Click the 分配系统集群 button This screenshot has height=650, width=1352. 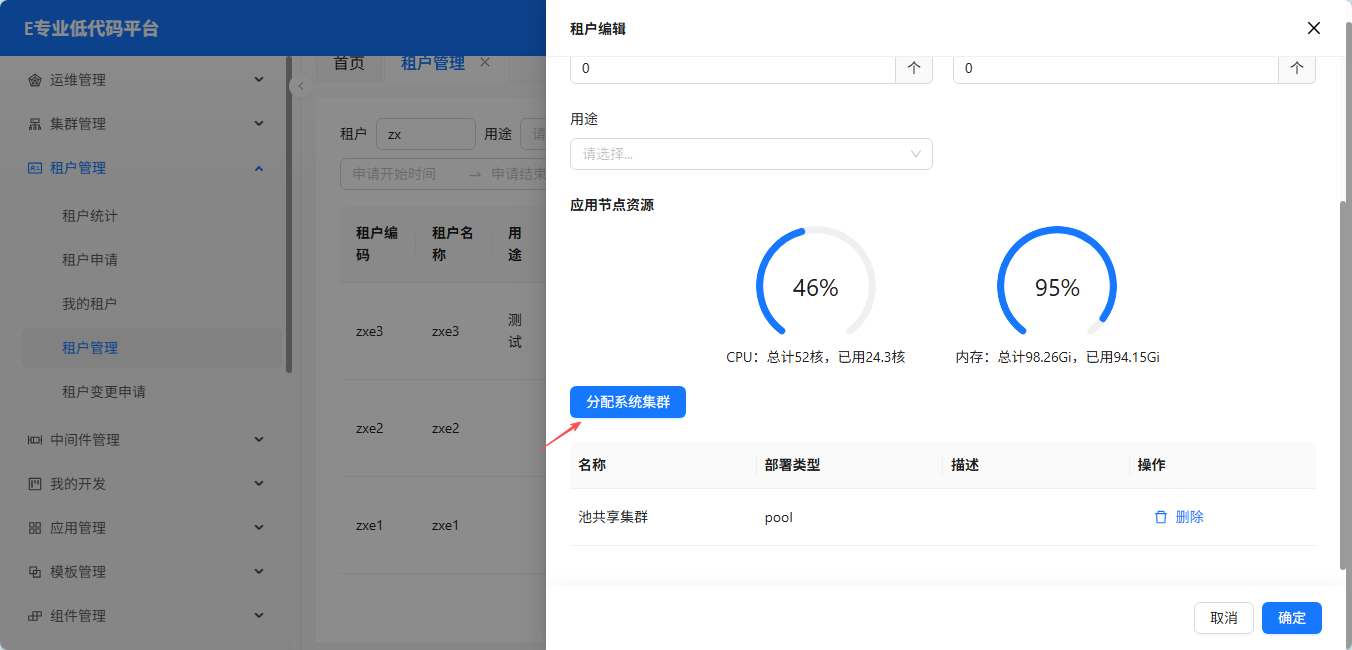pyautogui.click(x=628, y=402)
